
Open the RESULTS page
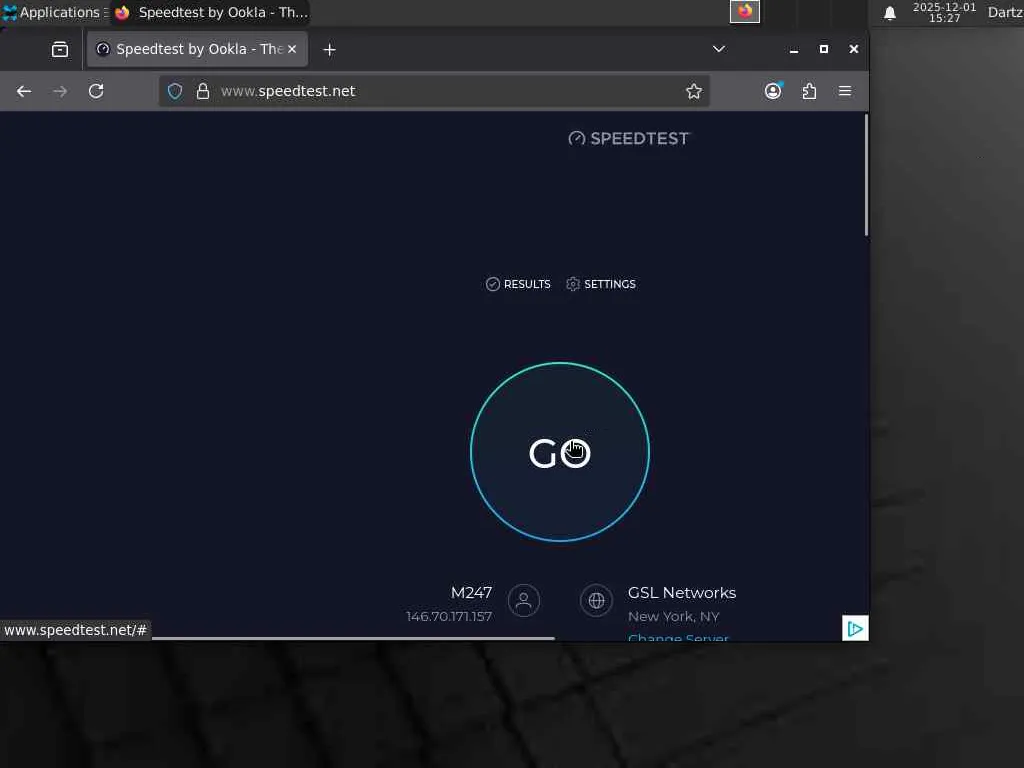(x=519, y=284)
